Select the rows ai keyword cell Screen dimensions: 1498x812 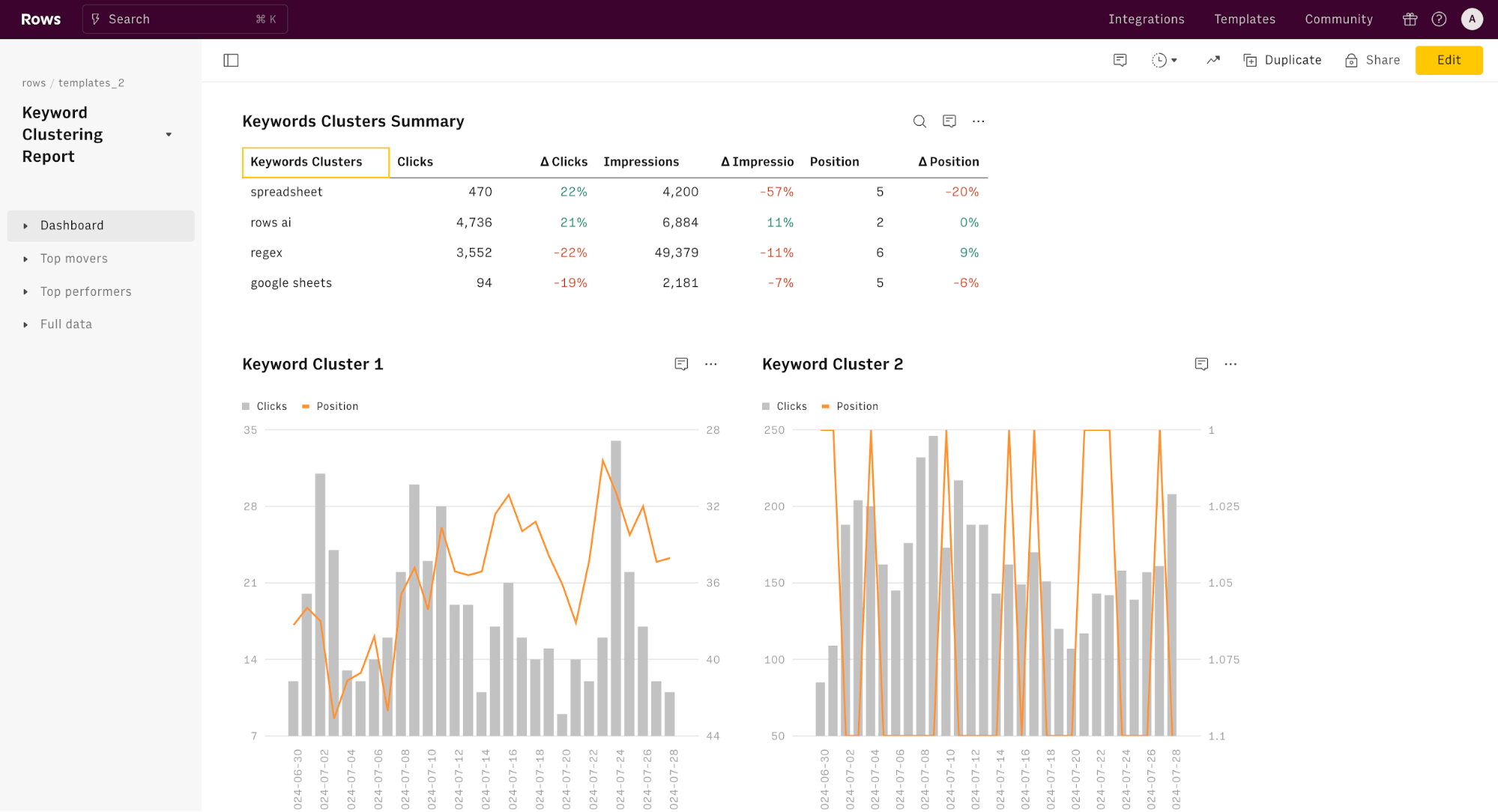[315, 222]
